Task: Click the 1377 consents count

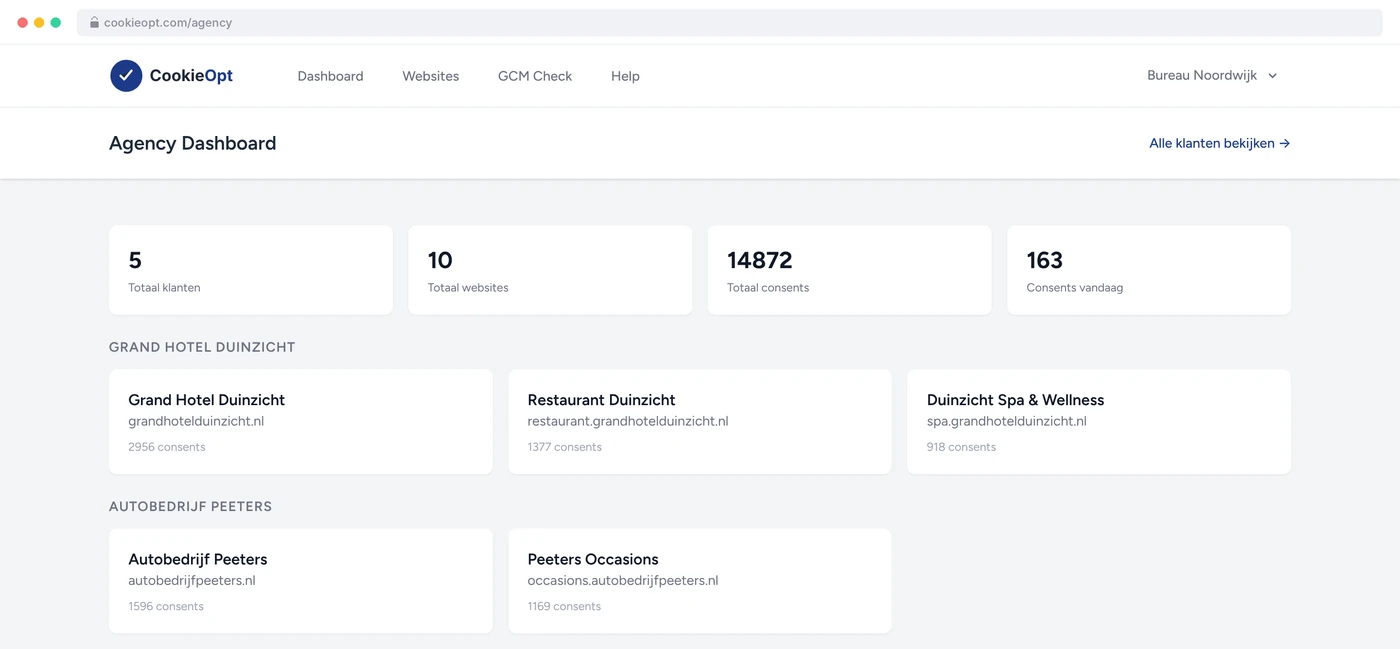Action: (x=565, y=447)
